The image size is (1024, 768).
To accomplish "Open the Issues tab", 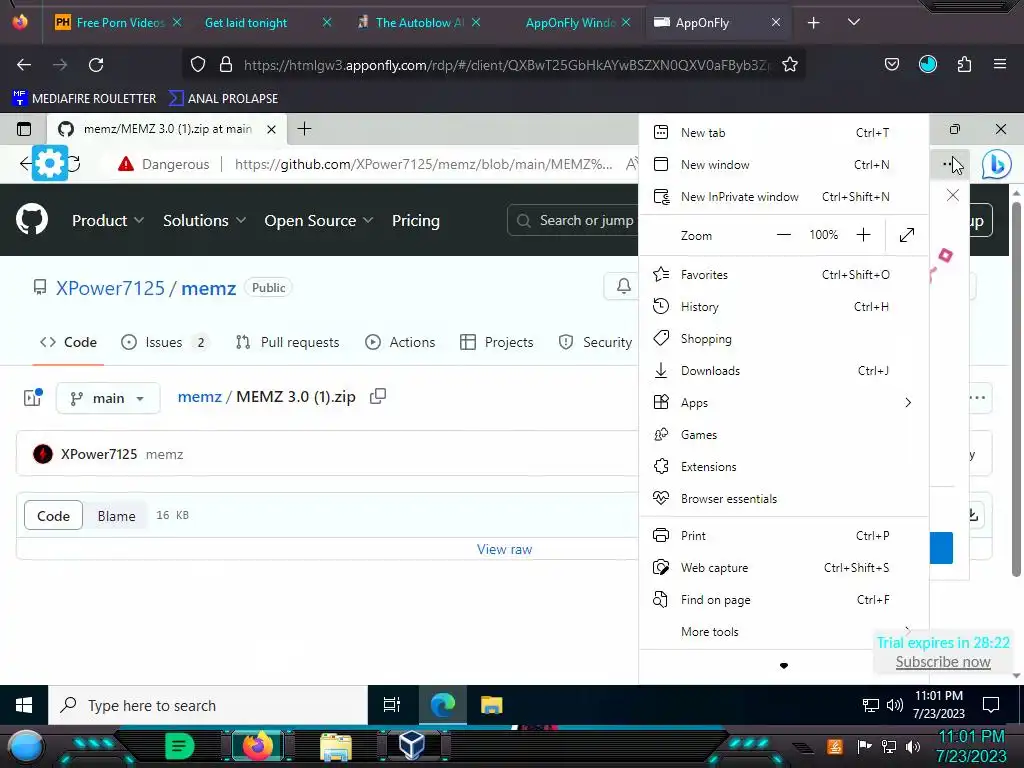I will pos(165,342).
